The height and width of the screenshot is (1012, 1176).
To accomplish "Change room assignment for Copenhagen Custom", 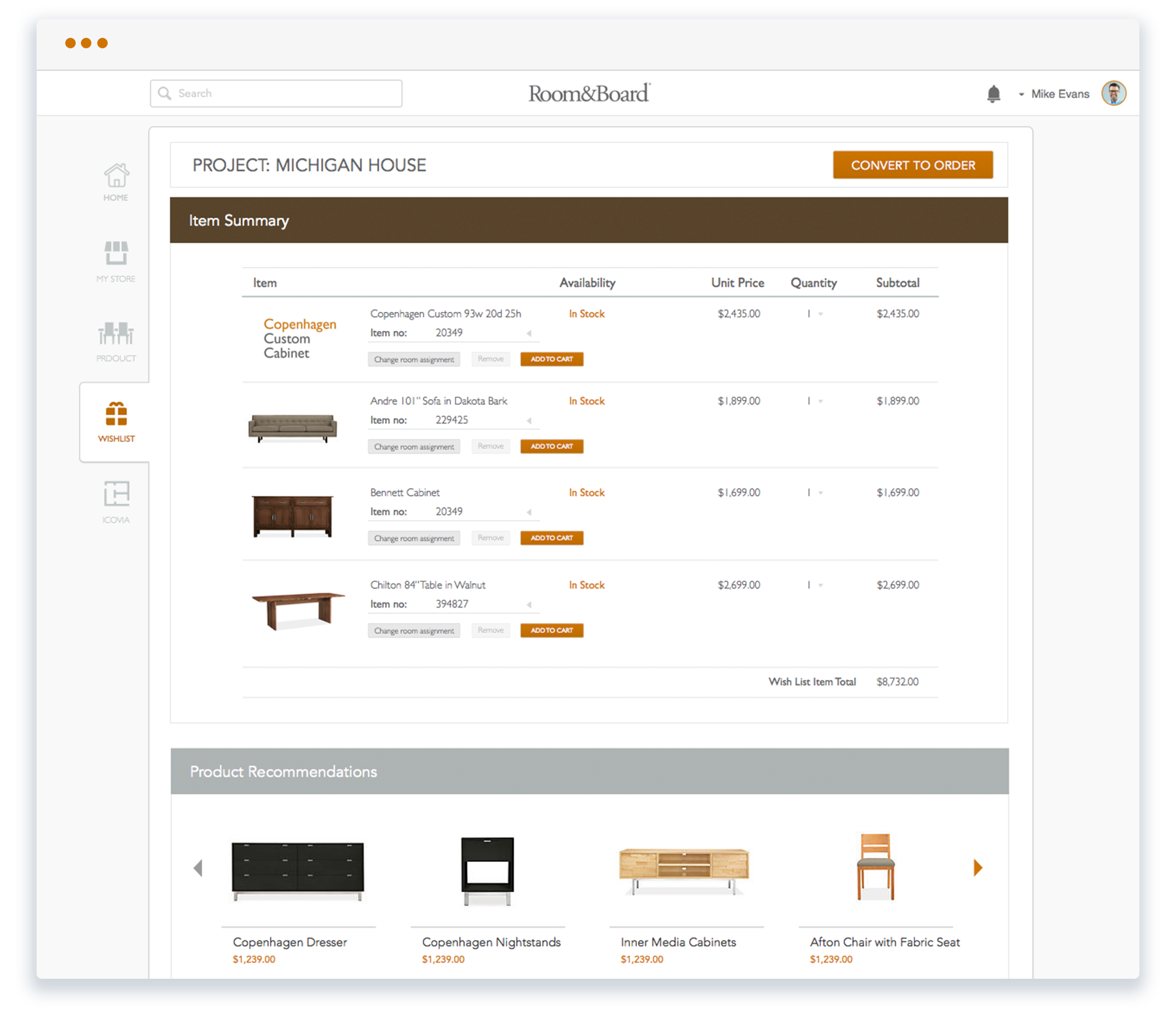I will click(x=414, y=360).
